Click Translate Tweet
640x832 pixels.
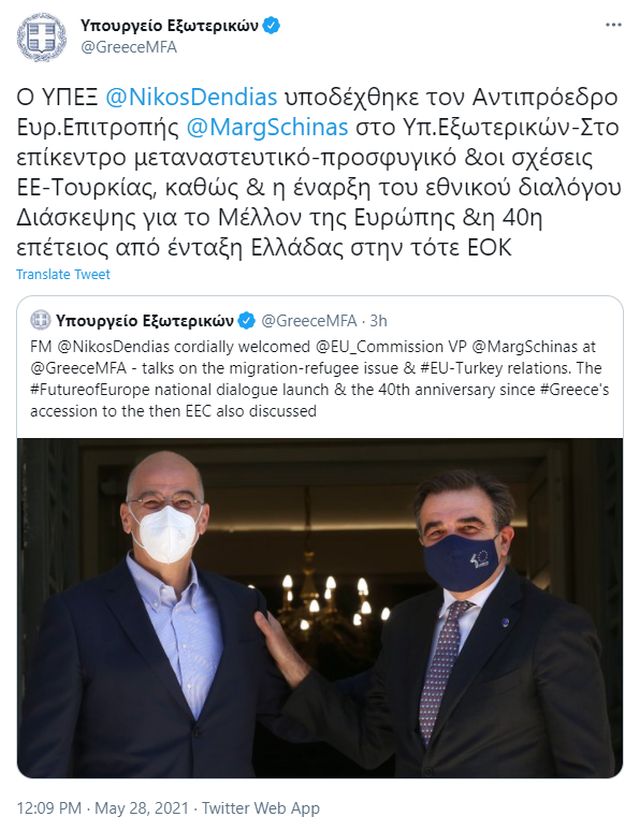coord(63,274)
